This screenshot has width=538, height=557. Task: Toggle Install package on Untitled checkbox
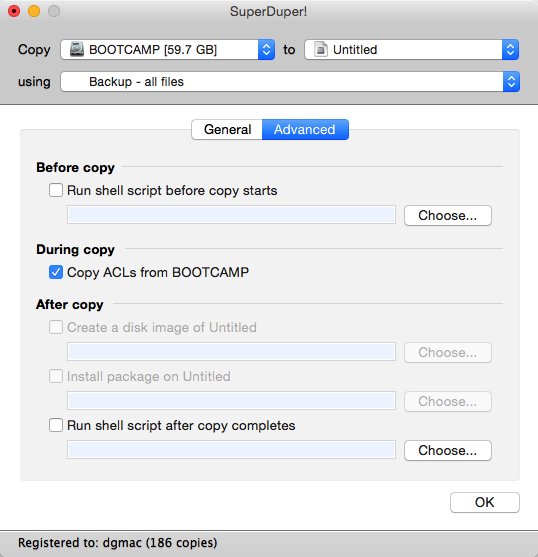[56, 376]
